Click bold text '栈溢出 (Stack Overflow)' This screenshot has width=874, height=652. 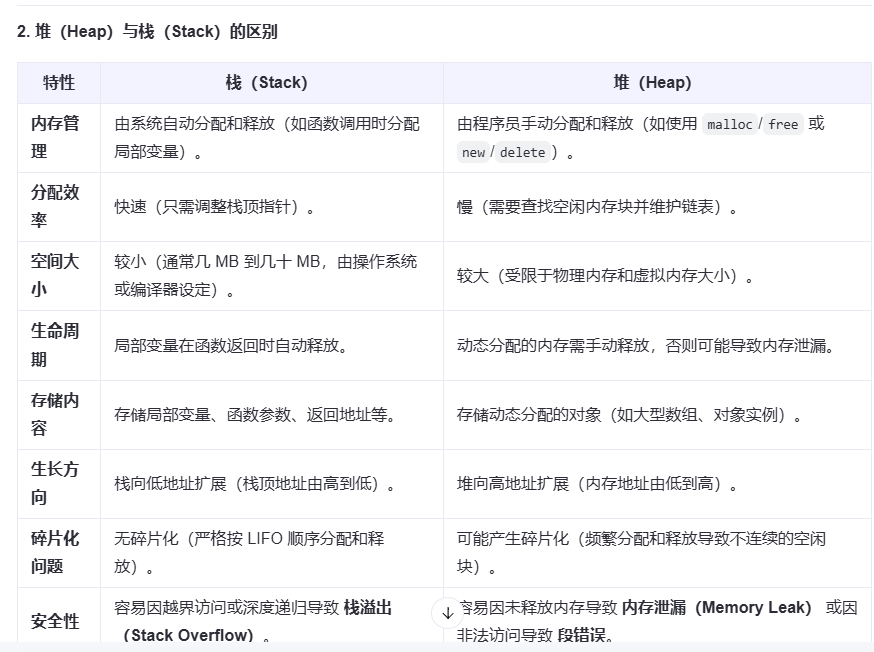pos(253,621)
